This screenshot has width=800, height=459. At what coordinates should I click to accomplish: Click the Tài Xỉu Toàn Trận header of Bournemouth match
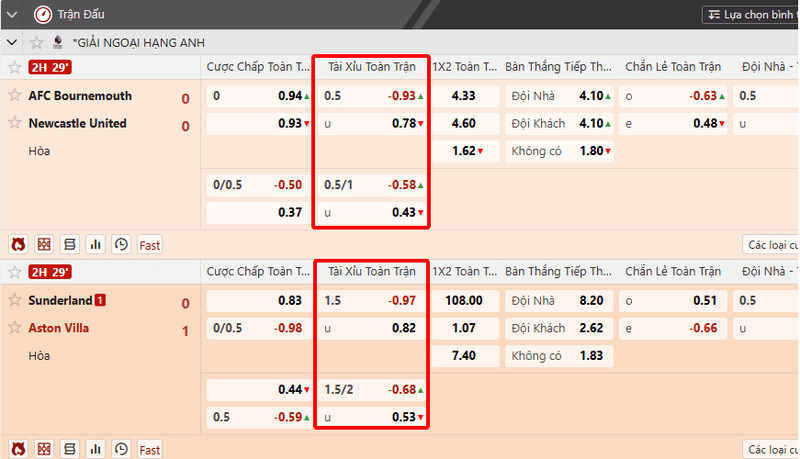(371, 67)
